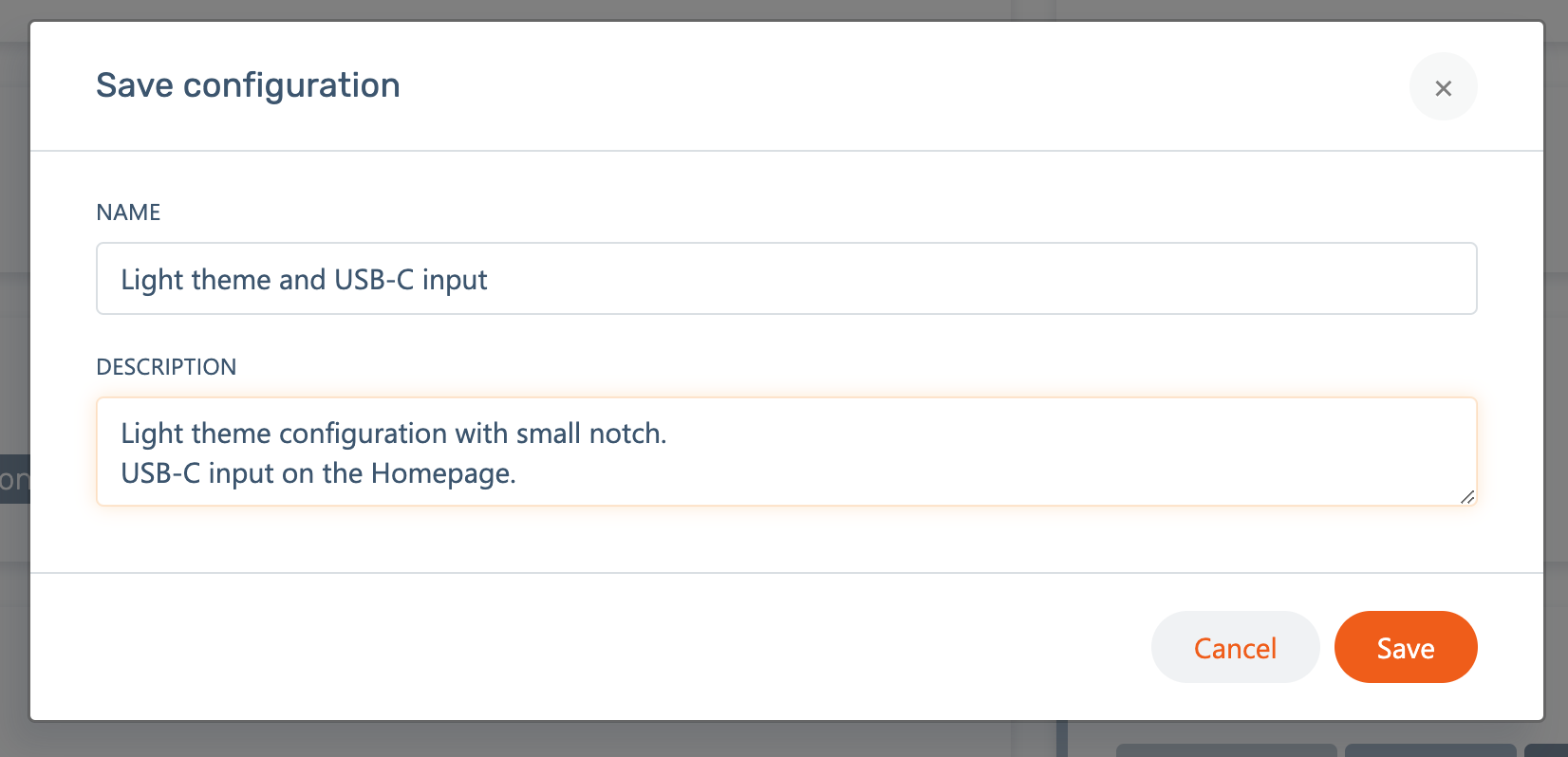Click the NAME field label
This screenshot has width=1568, height=757.
[128, 212]
